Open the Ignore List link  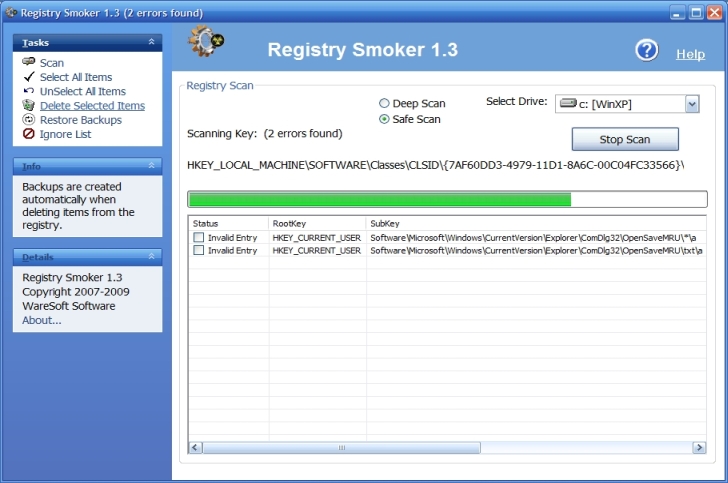pos(65,134)
